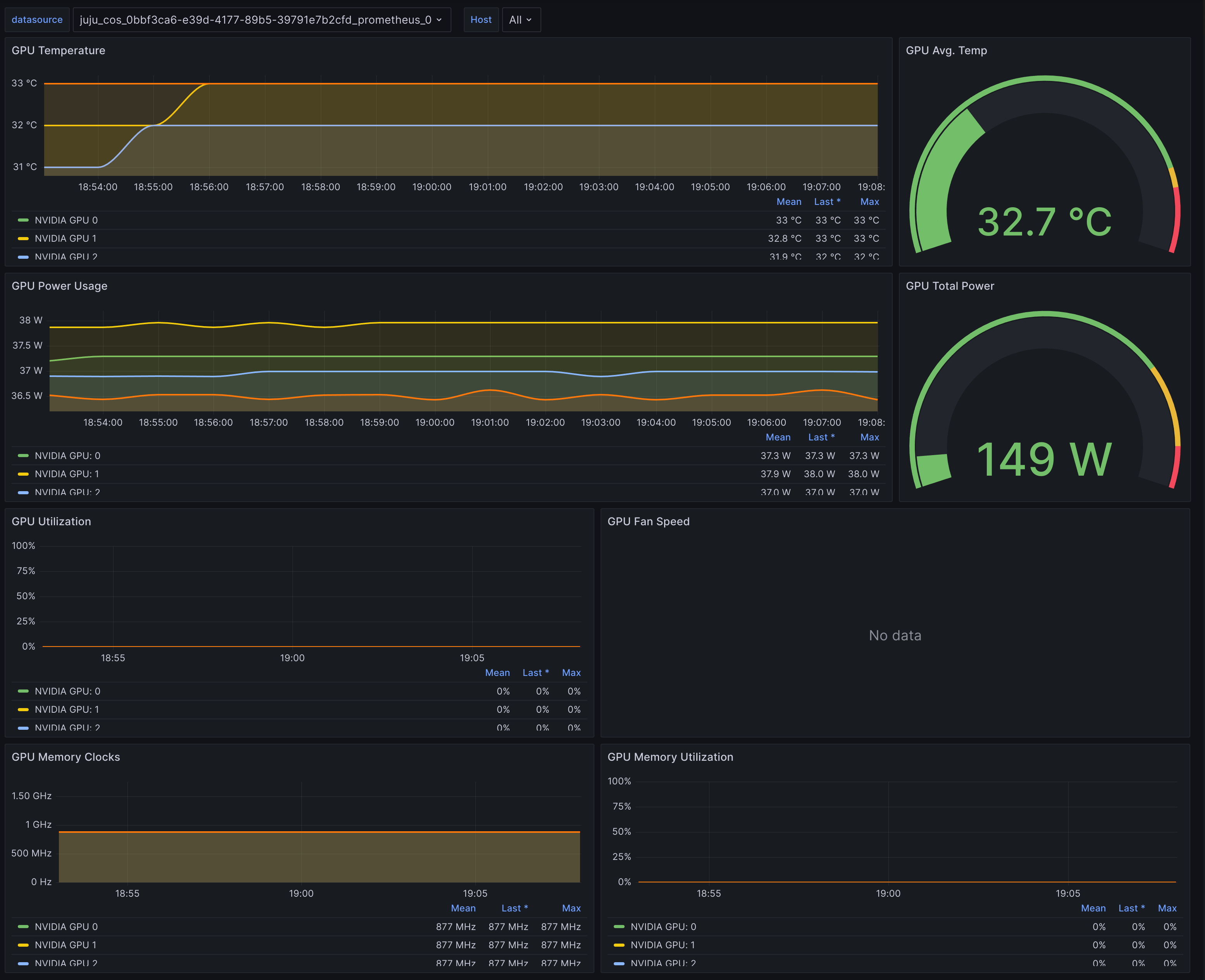
Task: Sort GPU Memory Clocks legend by Mean column
Action: click(x=463, y=908)
